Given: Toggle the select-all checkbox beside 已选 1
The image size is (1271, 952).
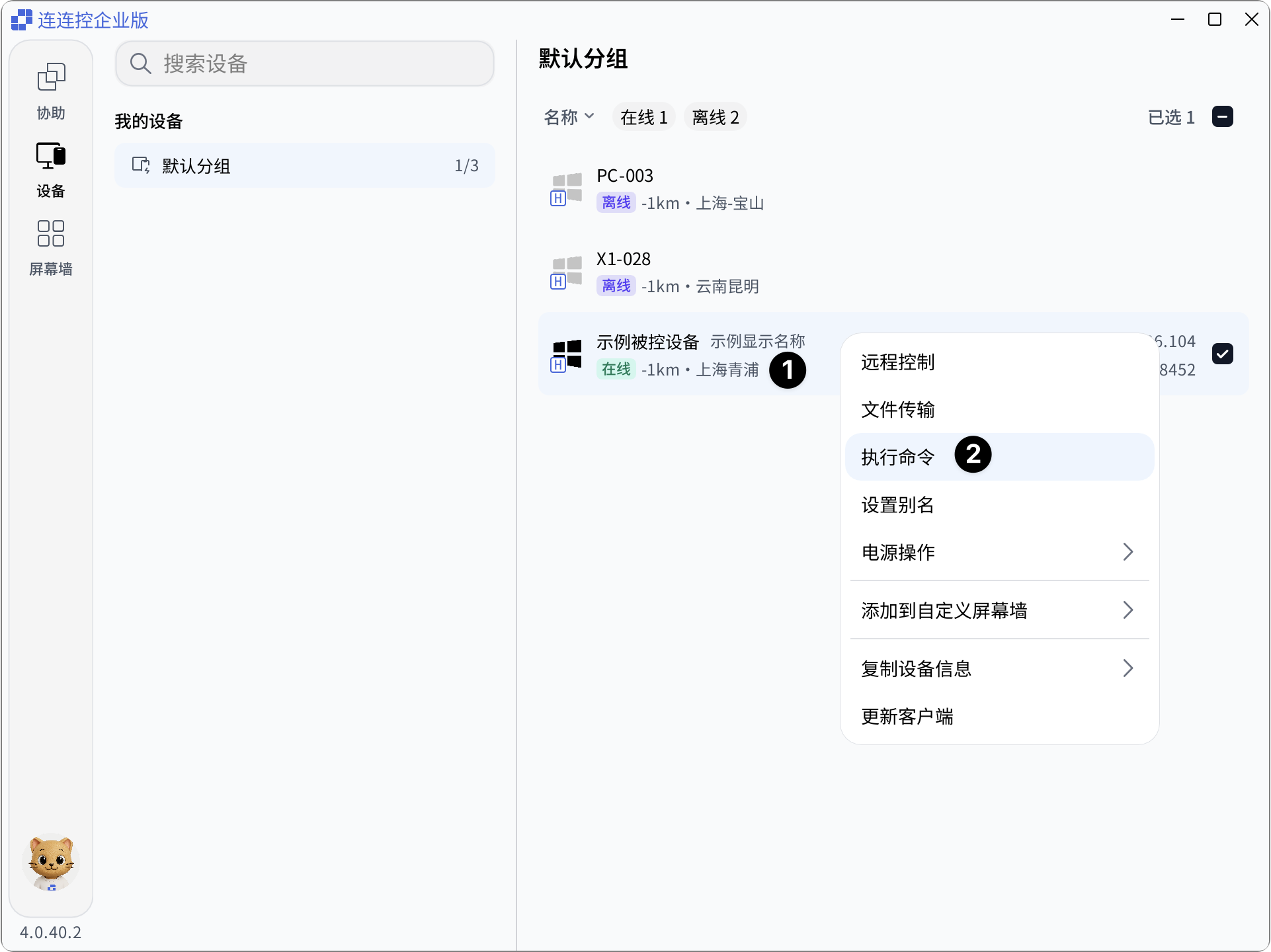Looking at the screenshot, I should pos(1223,116).
